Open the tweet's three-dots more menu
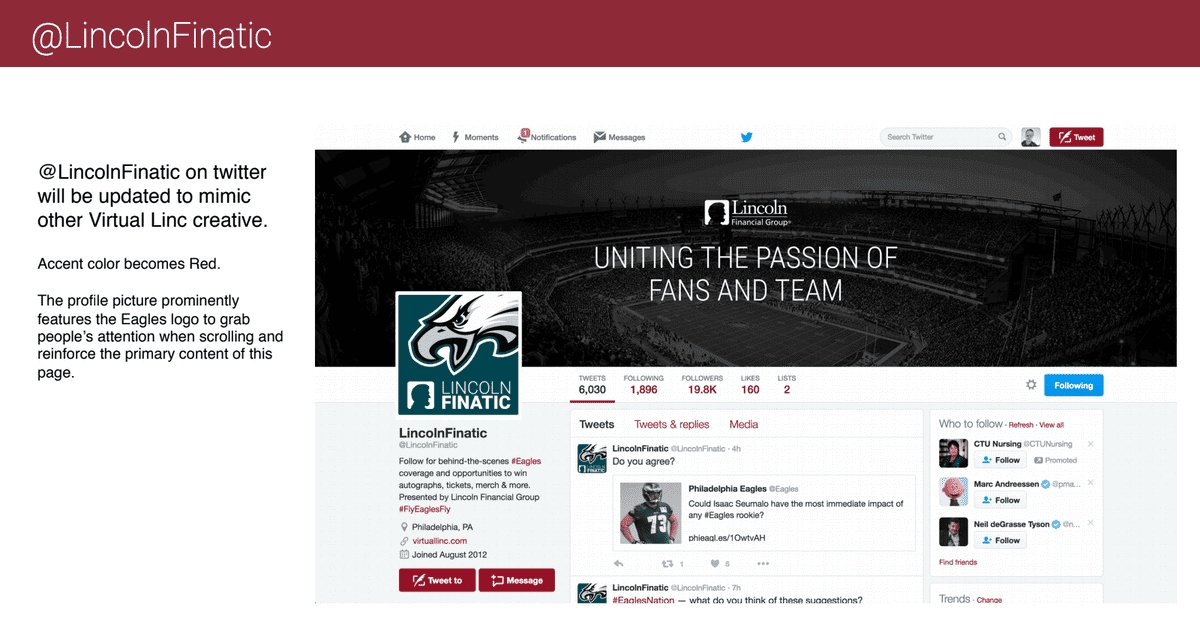This screenshot has height=635, width=1200. click(x=763, y=563)
